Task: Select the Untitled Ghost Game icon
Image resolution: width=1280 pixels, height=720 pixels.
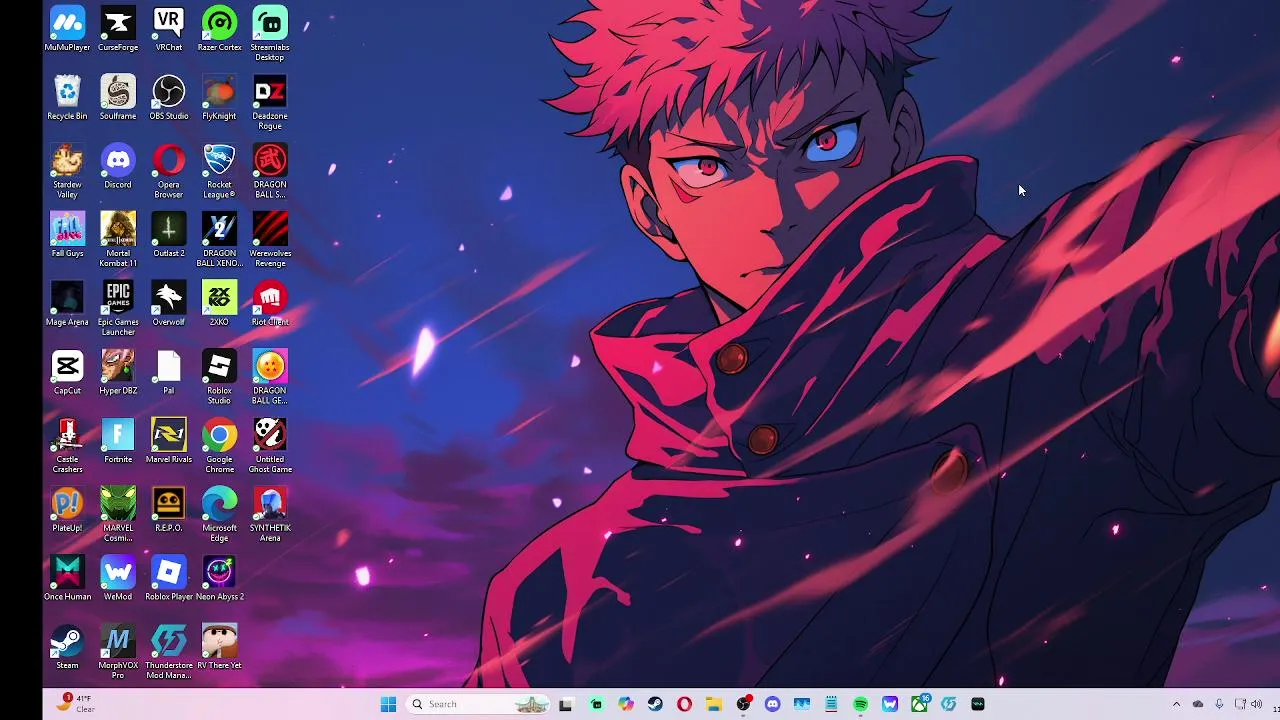Action: point(270,447)
